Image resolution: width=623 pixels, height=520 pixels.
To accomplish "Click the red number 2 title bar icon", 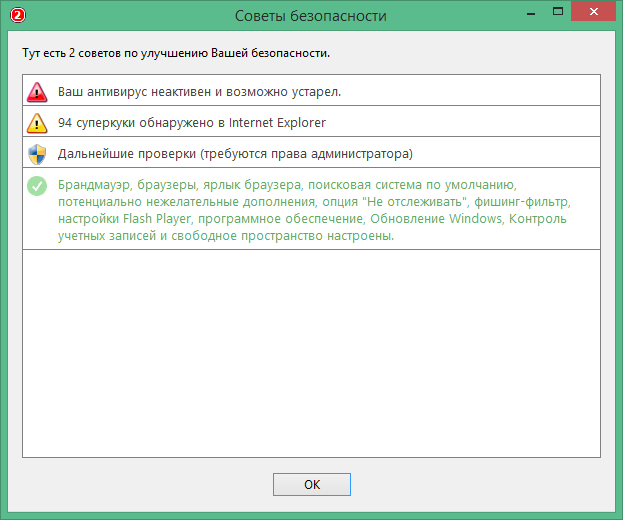I will click(x=18, y=15).
